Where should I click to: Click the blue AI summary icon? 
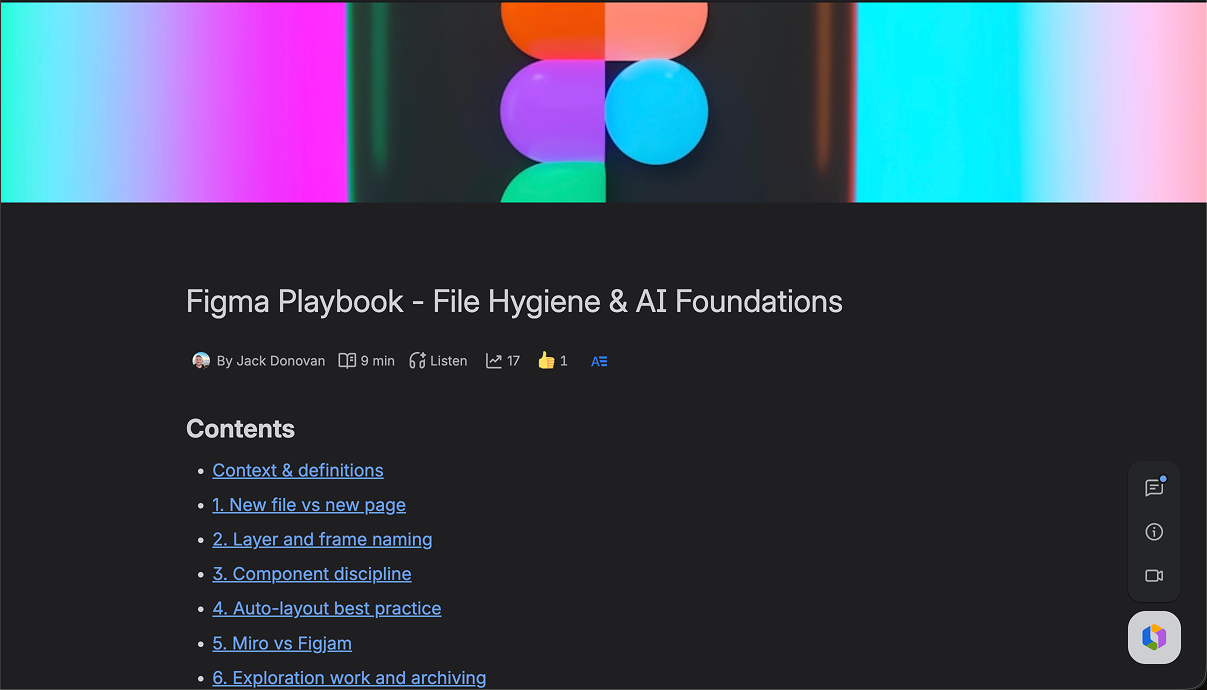pos(599,362)
